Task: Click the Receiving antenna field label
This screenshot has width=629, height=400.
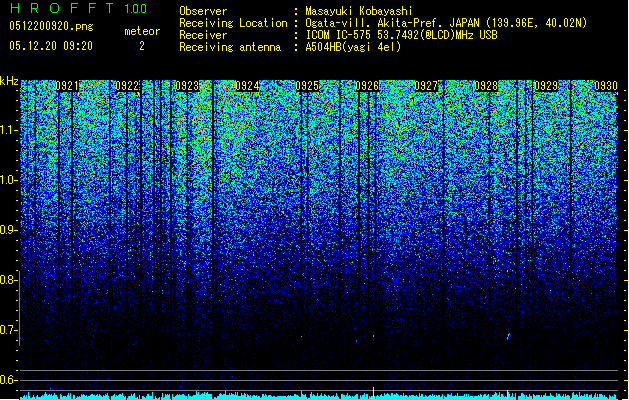Action: pos(230,47)
